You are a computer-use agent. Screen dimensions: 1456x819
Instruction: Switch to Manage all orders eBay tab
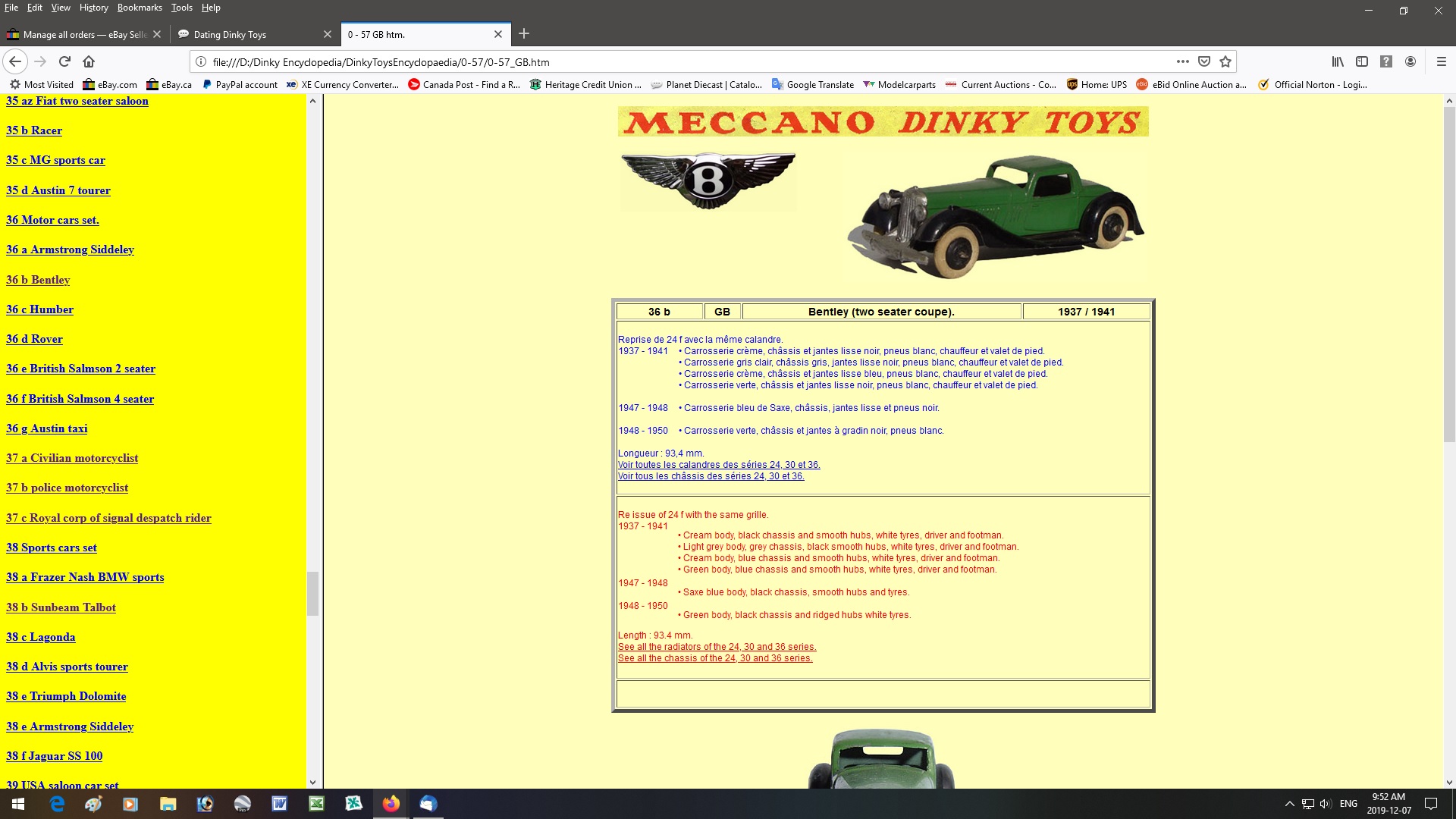(x=84, y=34)
